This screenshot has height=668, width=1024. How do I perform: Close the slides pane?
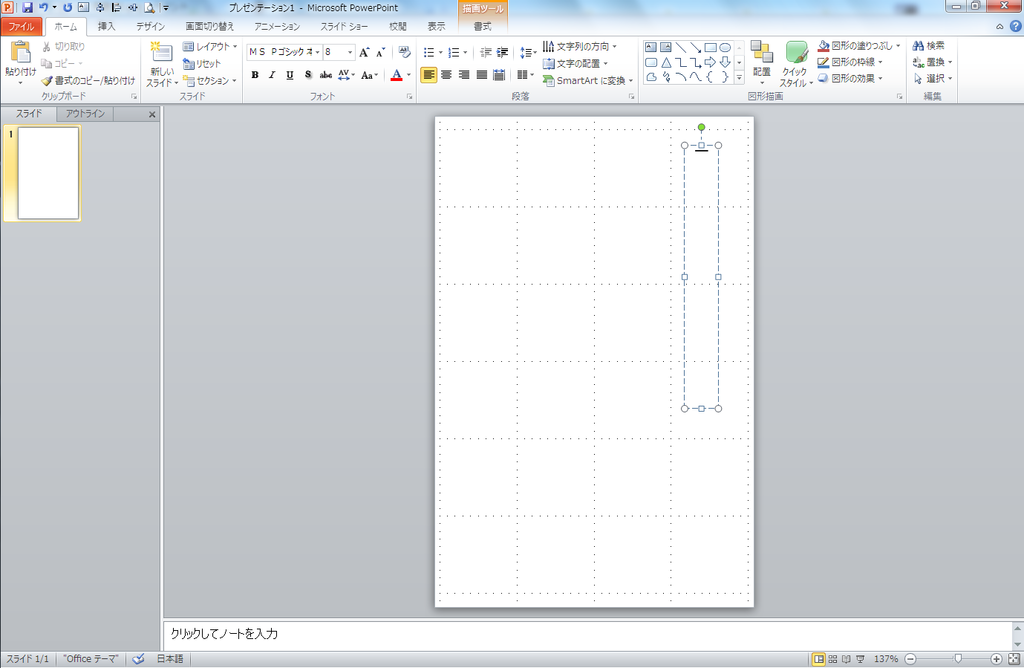pyautogui.click(x=152, y=114)
